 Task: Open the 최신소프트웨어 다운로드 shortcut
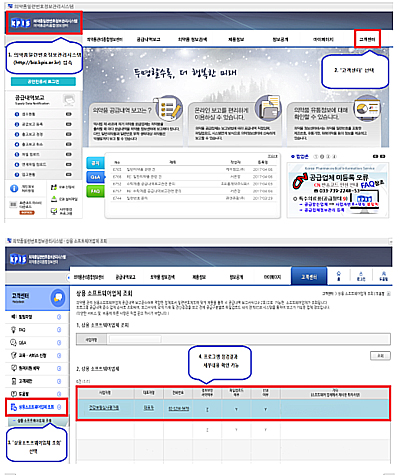click(x=26, y=207)
